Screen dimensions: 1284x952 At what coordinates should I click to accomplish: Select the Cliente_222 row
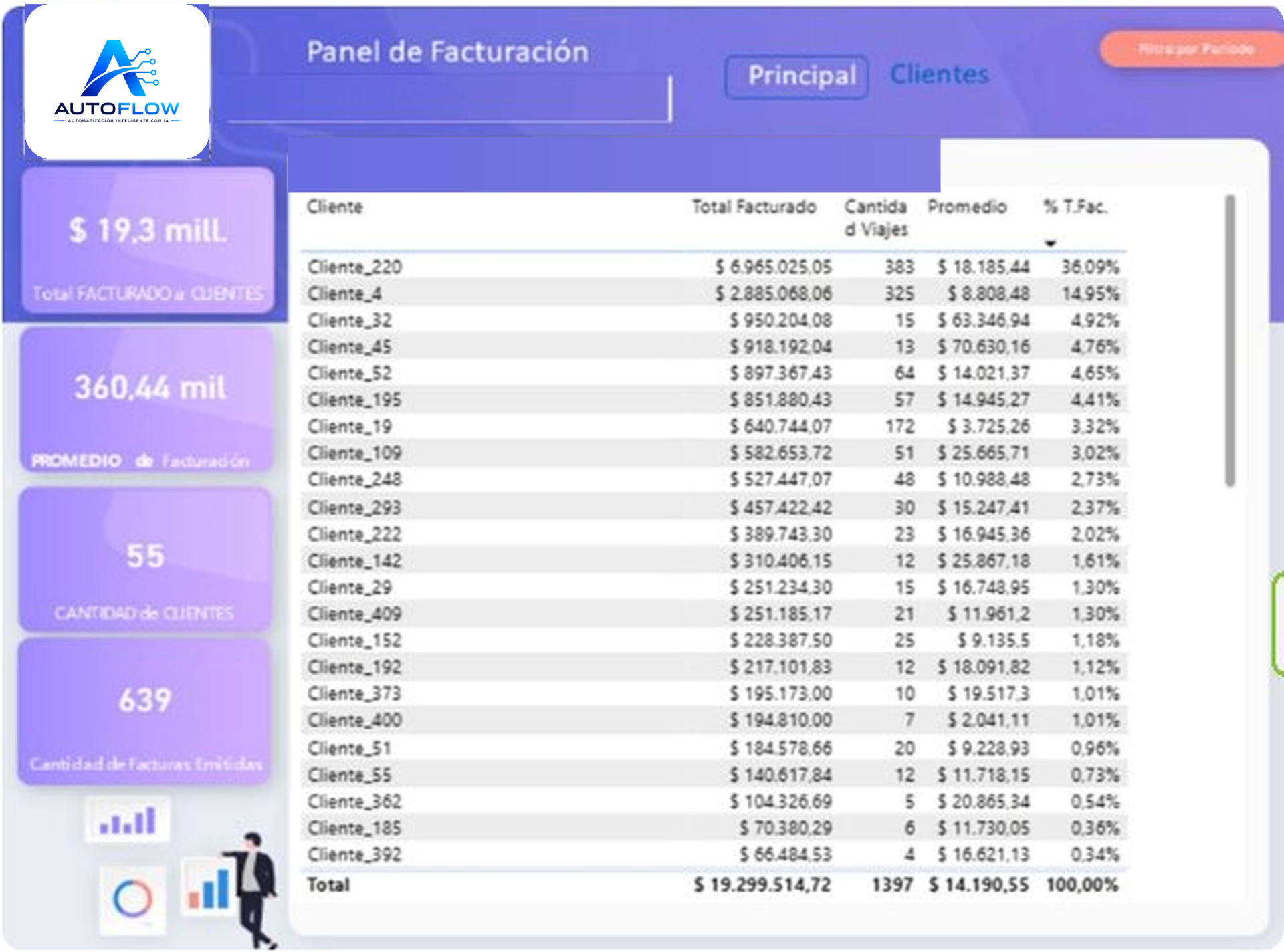pos(714,534)
